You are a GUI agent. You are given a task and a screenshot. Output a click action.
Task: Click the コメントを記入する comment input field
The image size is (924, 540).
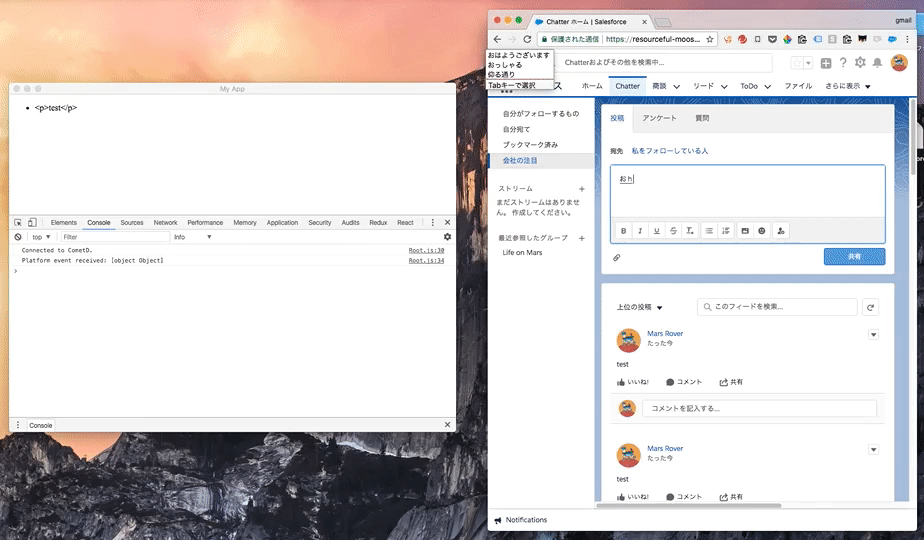coord(759,408)
